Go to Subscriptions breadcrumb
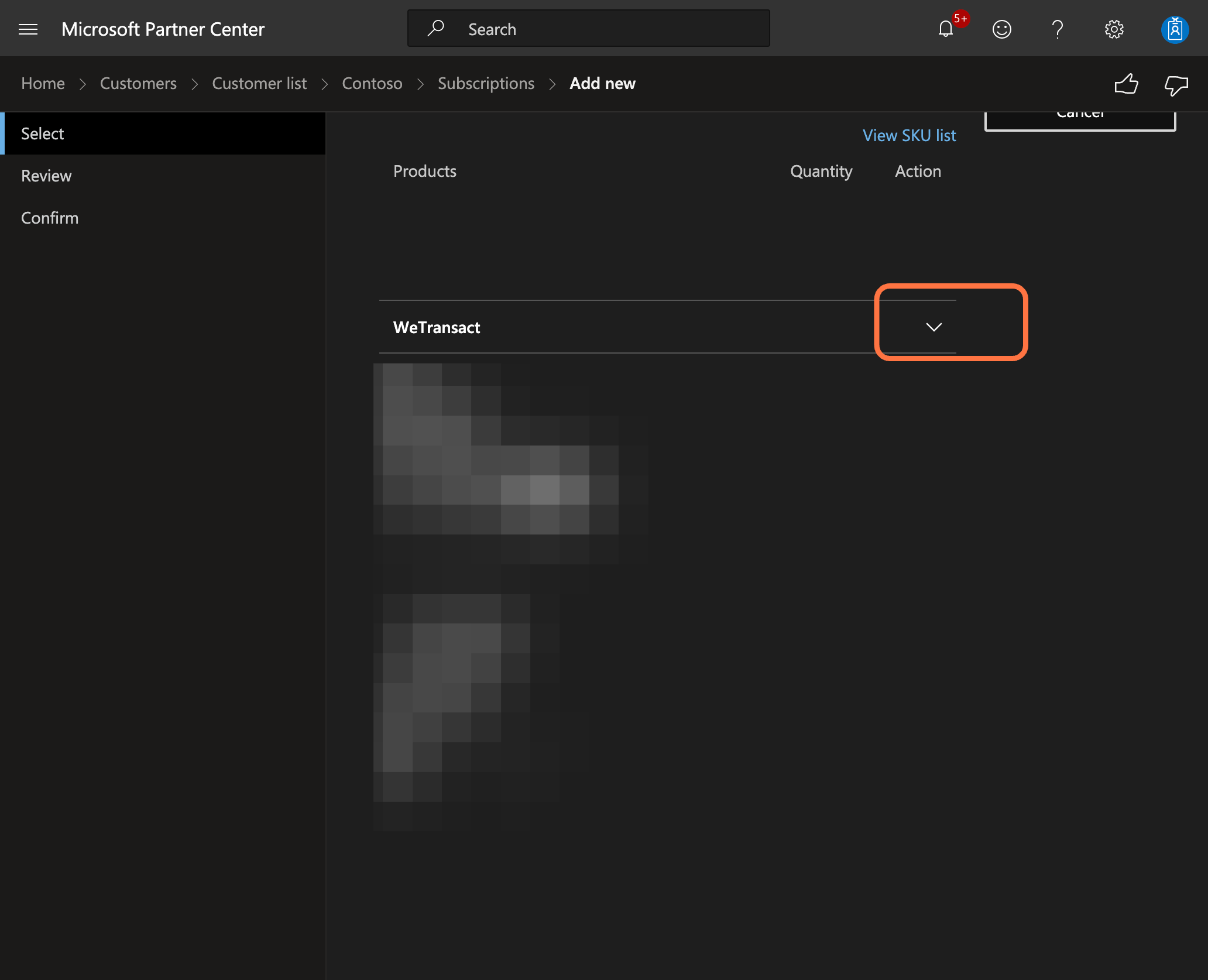The height and width of the screenshot is (980, 1208). [x=486, y=84]
